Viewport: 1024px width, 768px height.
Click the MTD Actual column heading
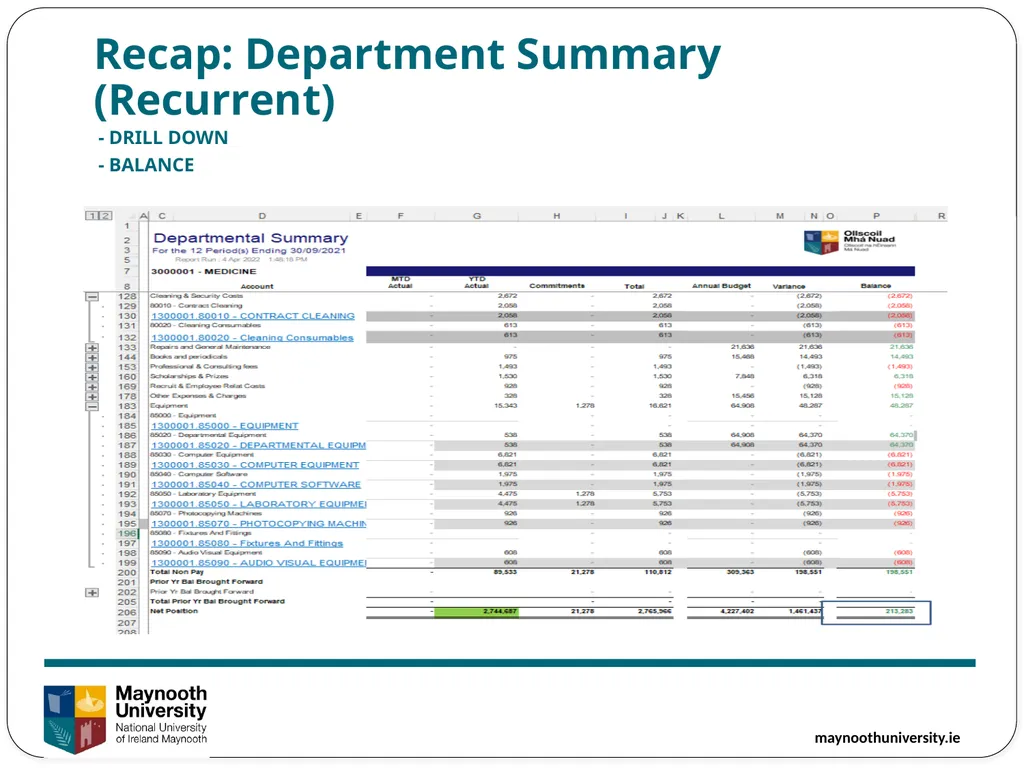[x=400, y=283]
